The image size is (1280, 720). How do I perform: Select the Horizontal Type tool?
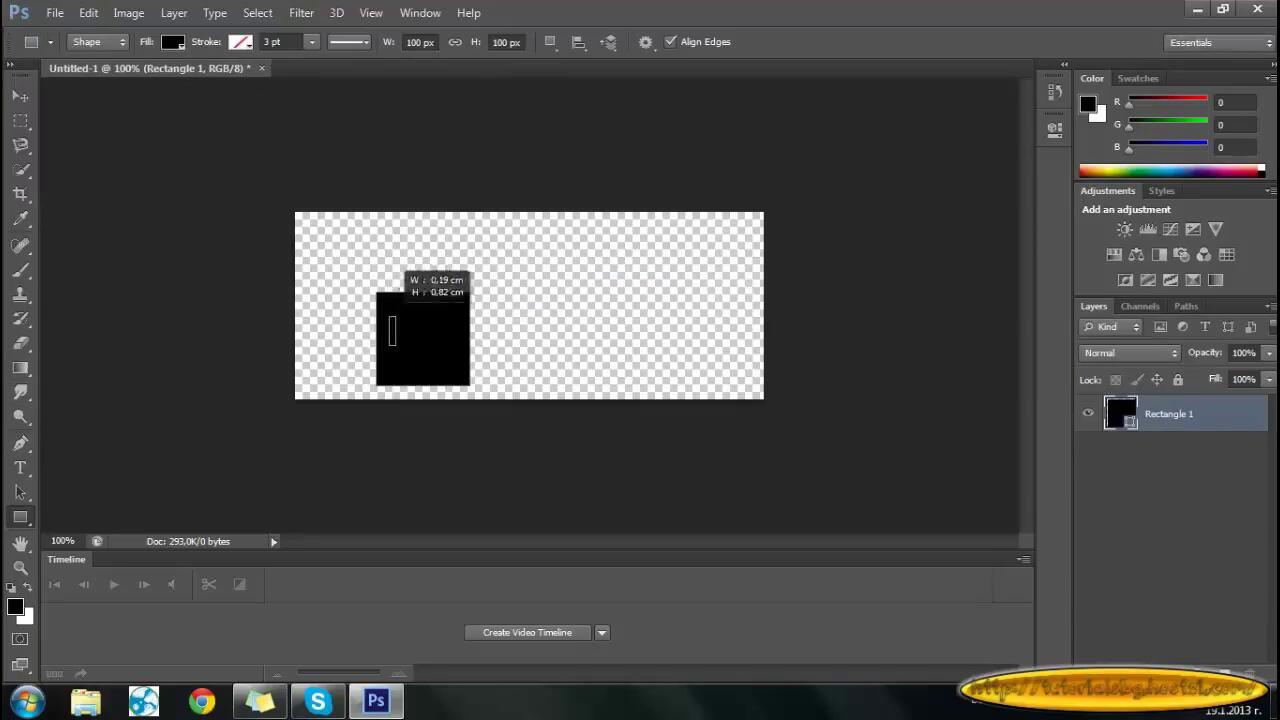[x=20, y=468]
